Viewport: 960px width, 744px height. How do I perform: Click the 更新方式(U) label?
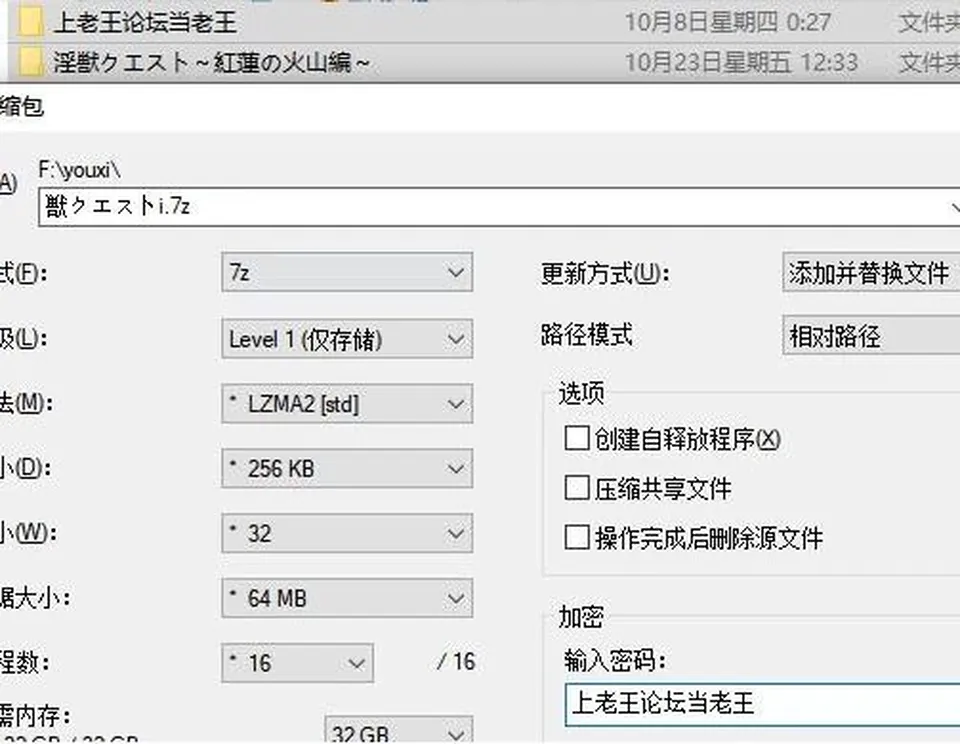(x=605, y=274)
